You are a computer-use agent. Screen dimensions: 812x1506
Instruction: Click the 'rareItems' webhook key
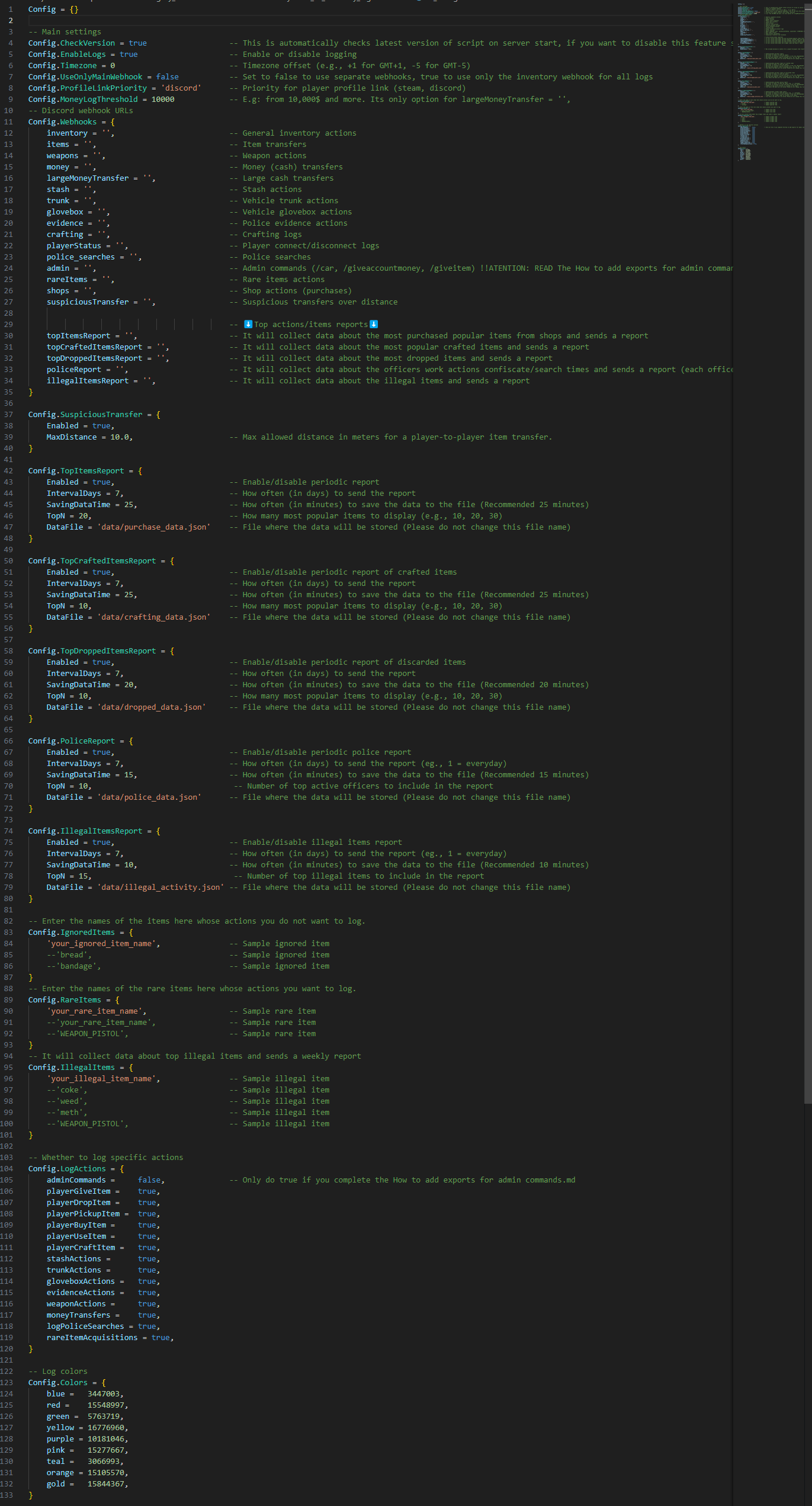(67, 279)
